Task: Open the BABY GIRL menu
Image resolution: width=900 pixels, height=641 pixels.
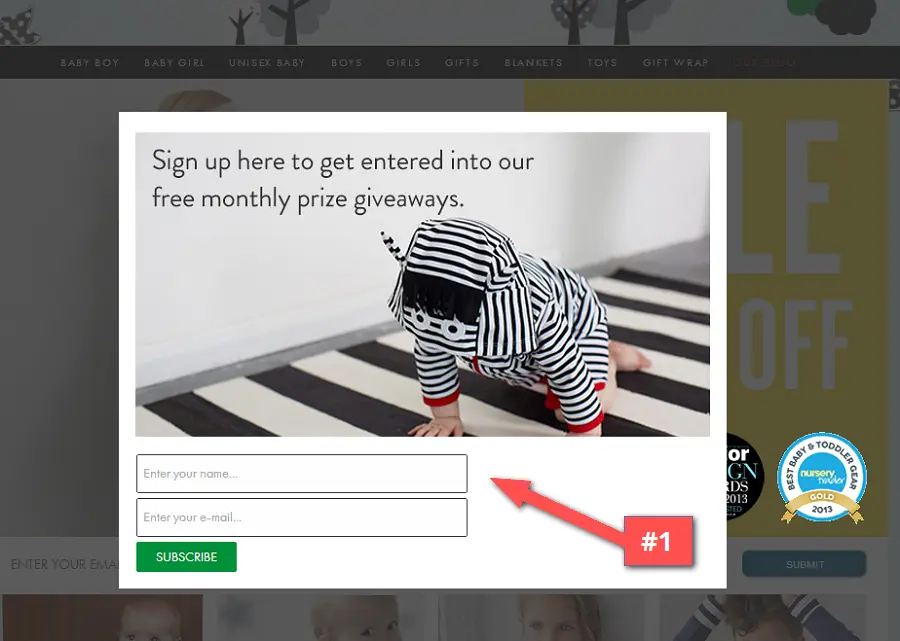Action: 174,63
